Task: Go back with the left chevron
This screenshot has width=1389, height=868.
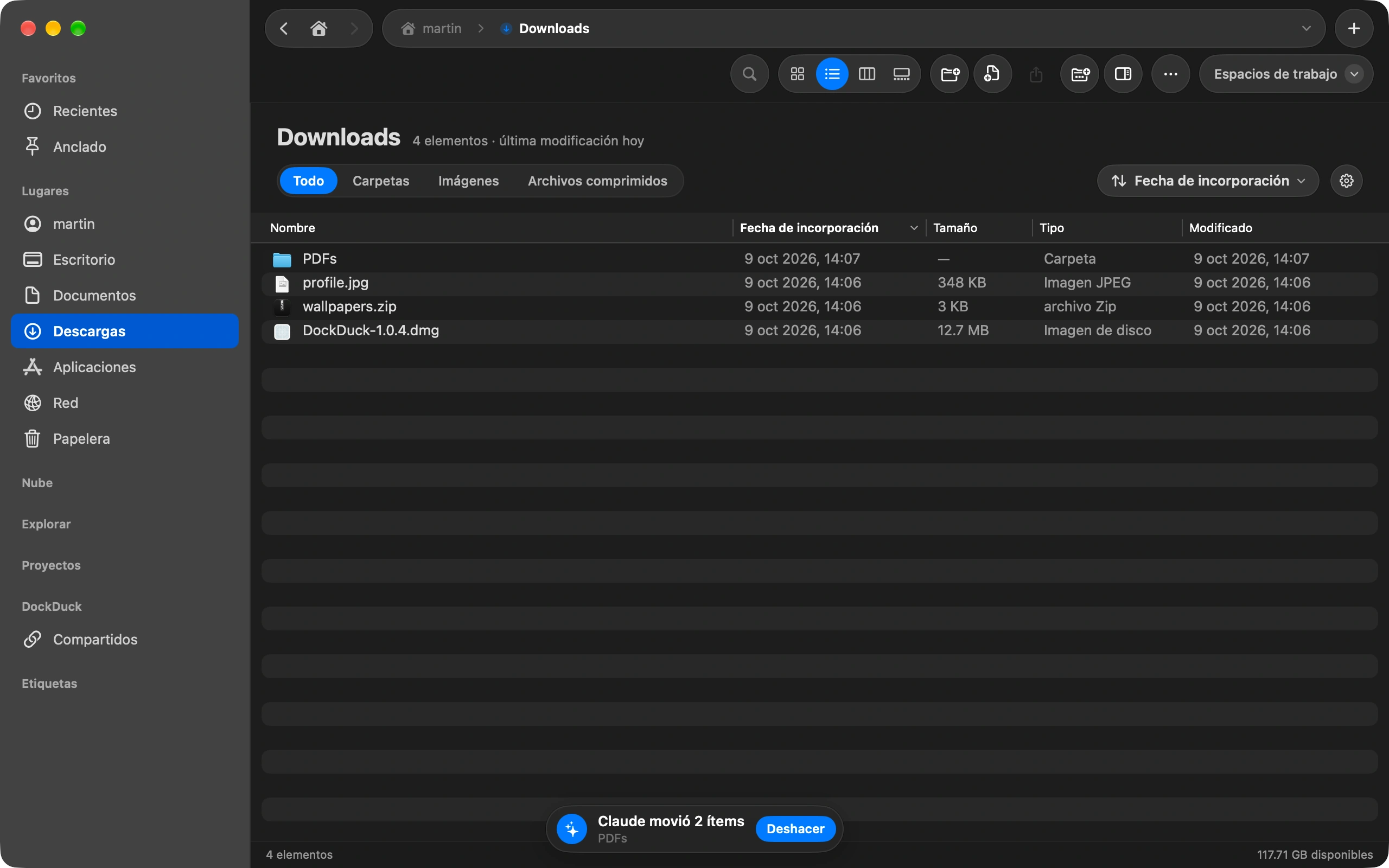Action: [x=284, y=28]
